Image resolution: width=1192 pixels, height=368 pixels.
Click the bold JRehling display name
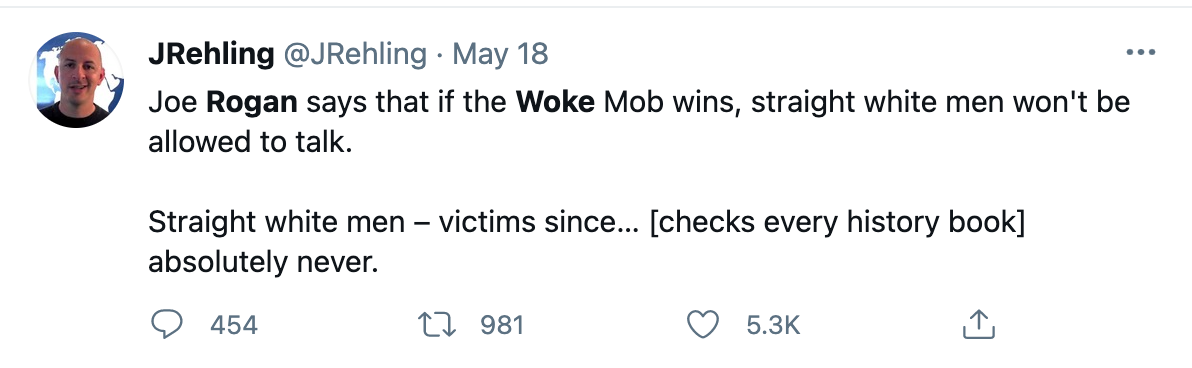211,54
